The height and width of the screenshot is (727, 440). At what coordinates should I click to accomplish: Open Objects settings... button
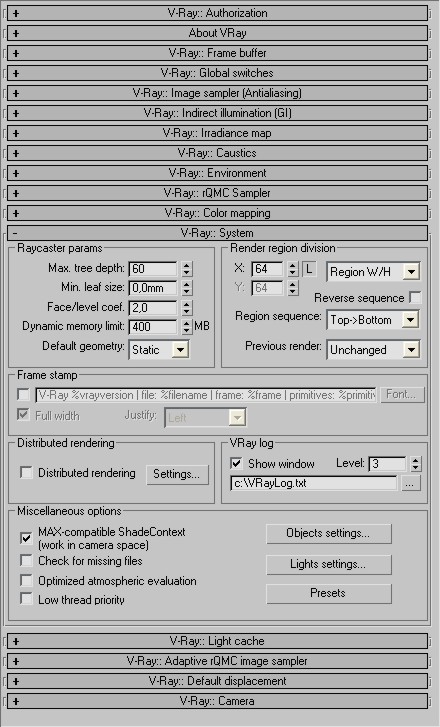(329, 534)
